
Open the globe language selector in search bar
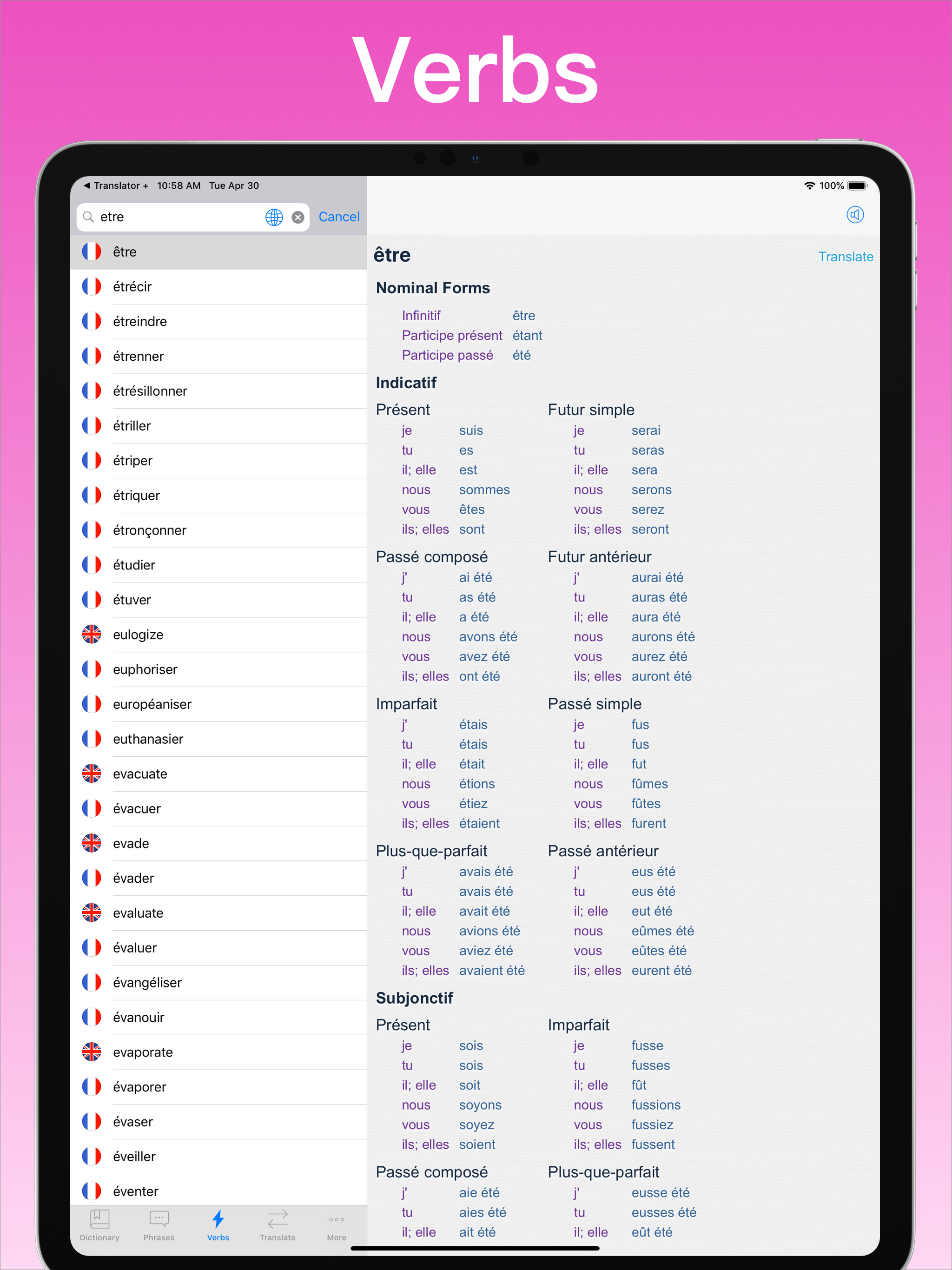pos(274,217)
